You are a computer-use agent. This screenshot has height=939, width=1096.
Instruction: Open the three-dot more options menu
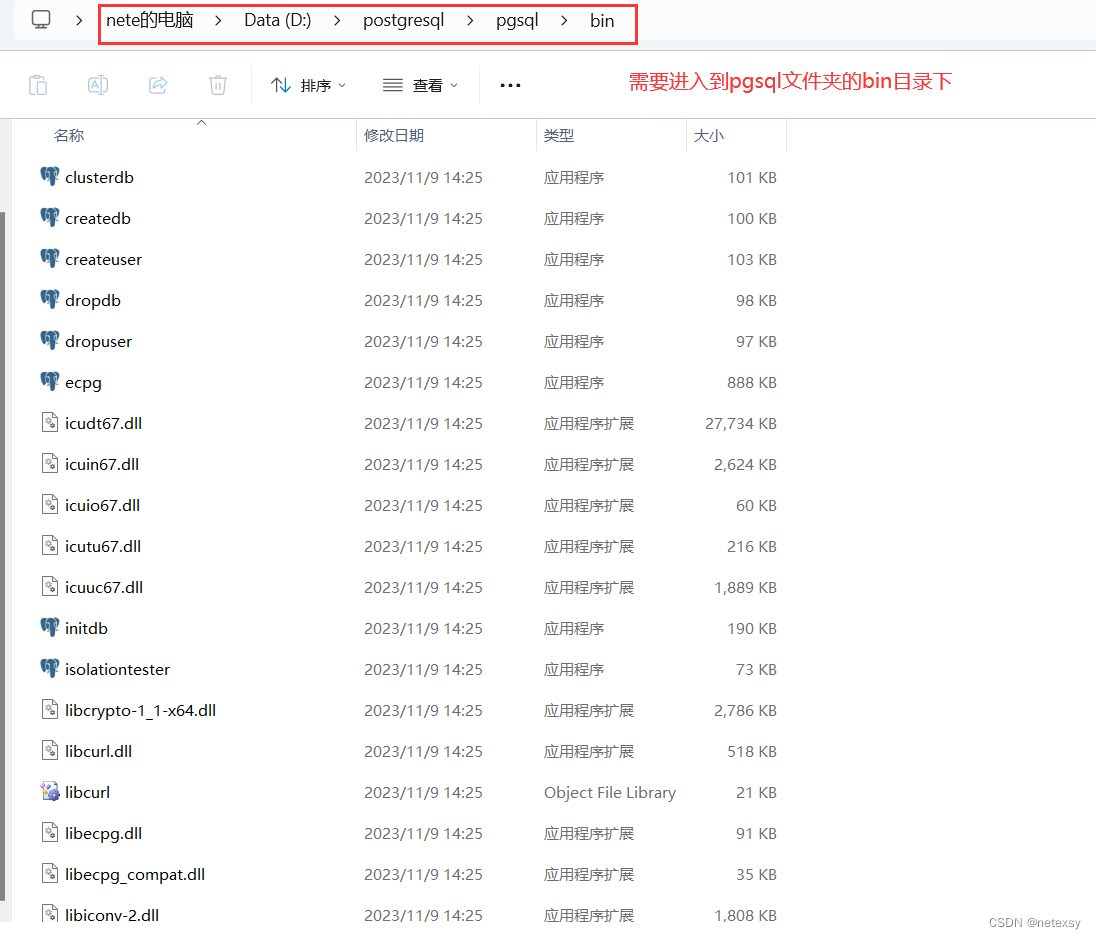point(510,85)
